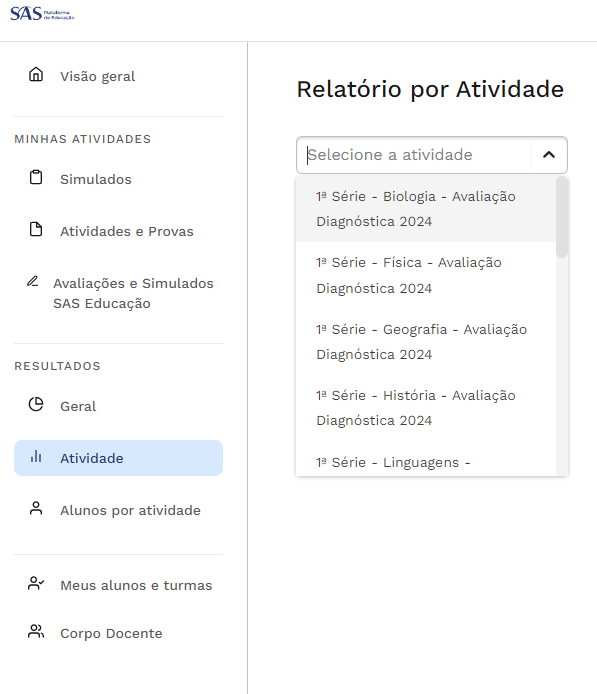Click the user-check icon for Meus alunos e turmas
Viewport: 597px width, 694px height.
(x=36, y=583)
